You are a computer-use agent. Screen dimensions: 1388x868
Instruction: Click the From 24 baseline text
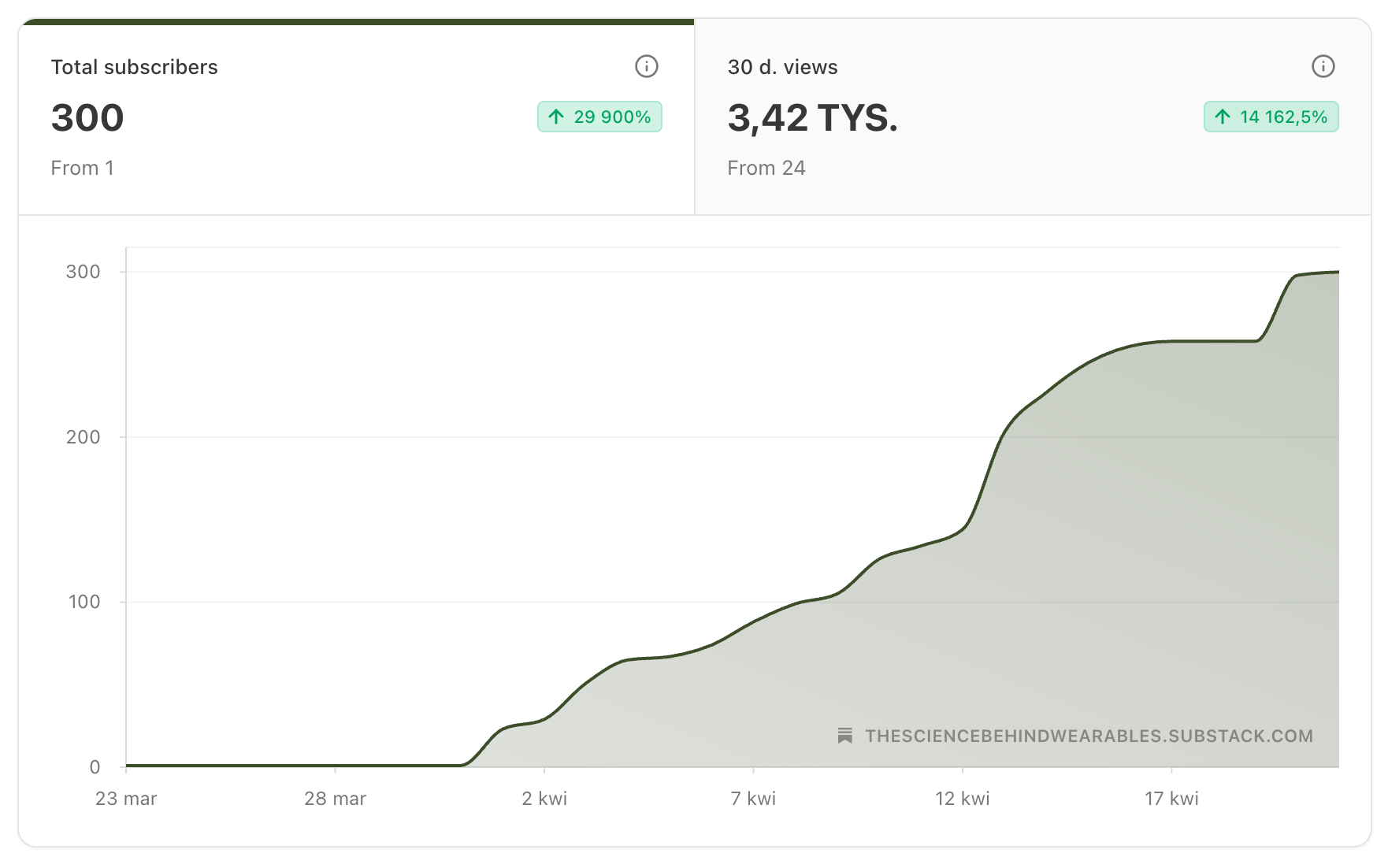(x=766, y=167)
